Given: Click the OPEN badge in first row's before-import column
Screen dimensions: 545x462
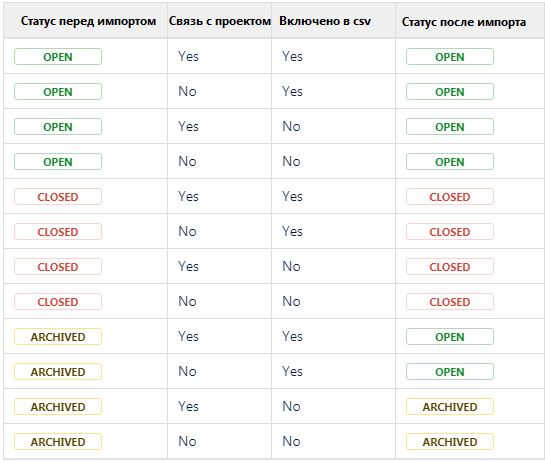Looking at the screenshot, I should (58, 57).
